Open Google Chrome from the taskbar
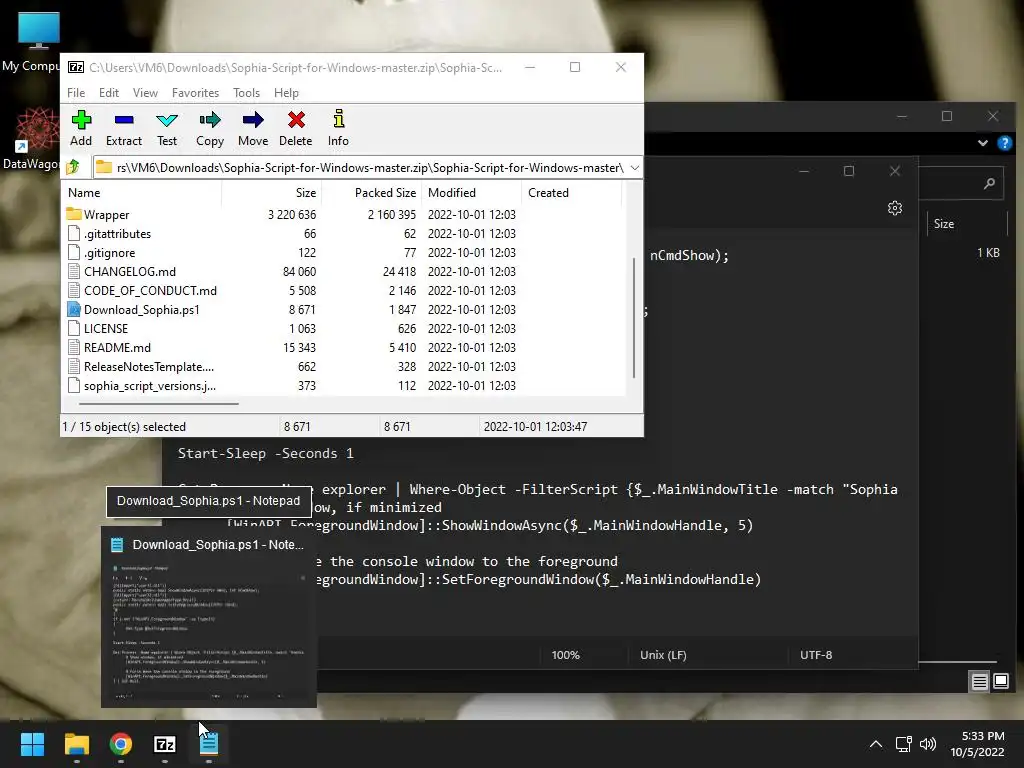This screenshot has height=768, width=1024. click(x=121, y=744)
